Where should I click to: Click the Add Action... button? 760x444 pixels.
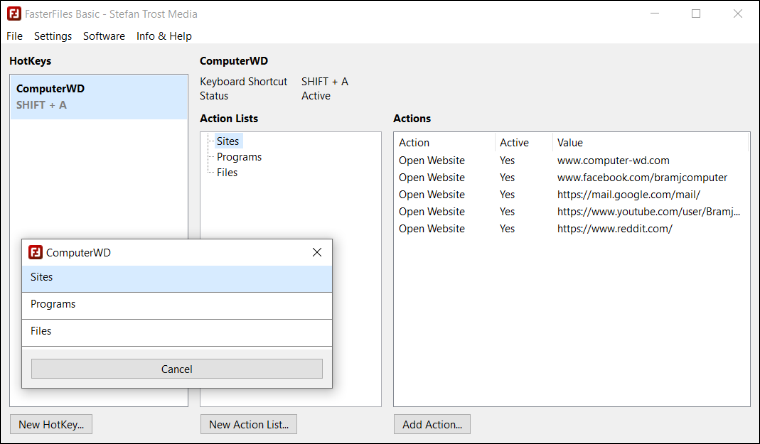point(432,424)
